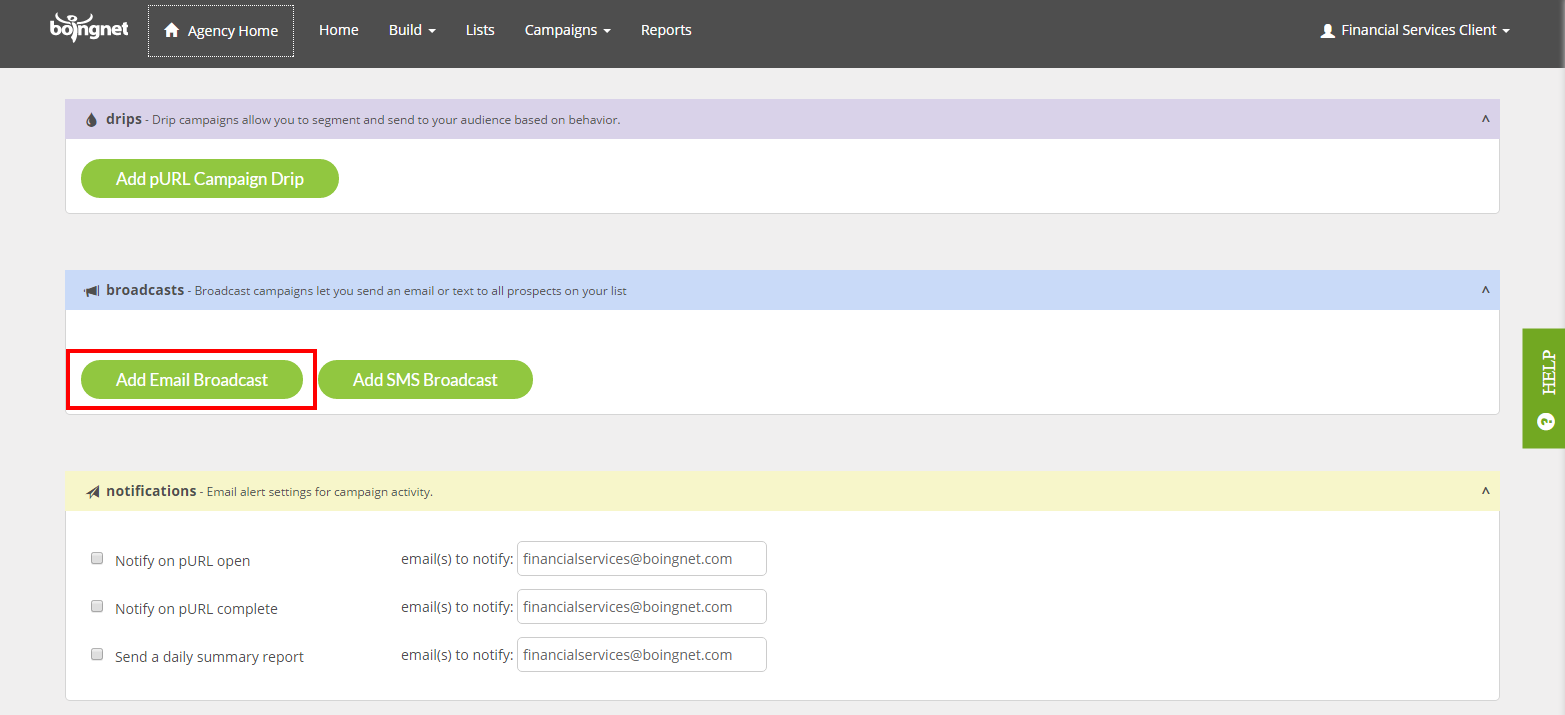The image size is (1565, 715).
Task: Collapse the broadcasts section caret
Action: (1485, 290)
